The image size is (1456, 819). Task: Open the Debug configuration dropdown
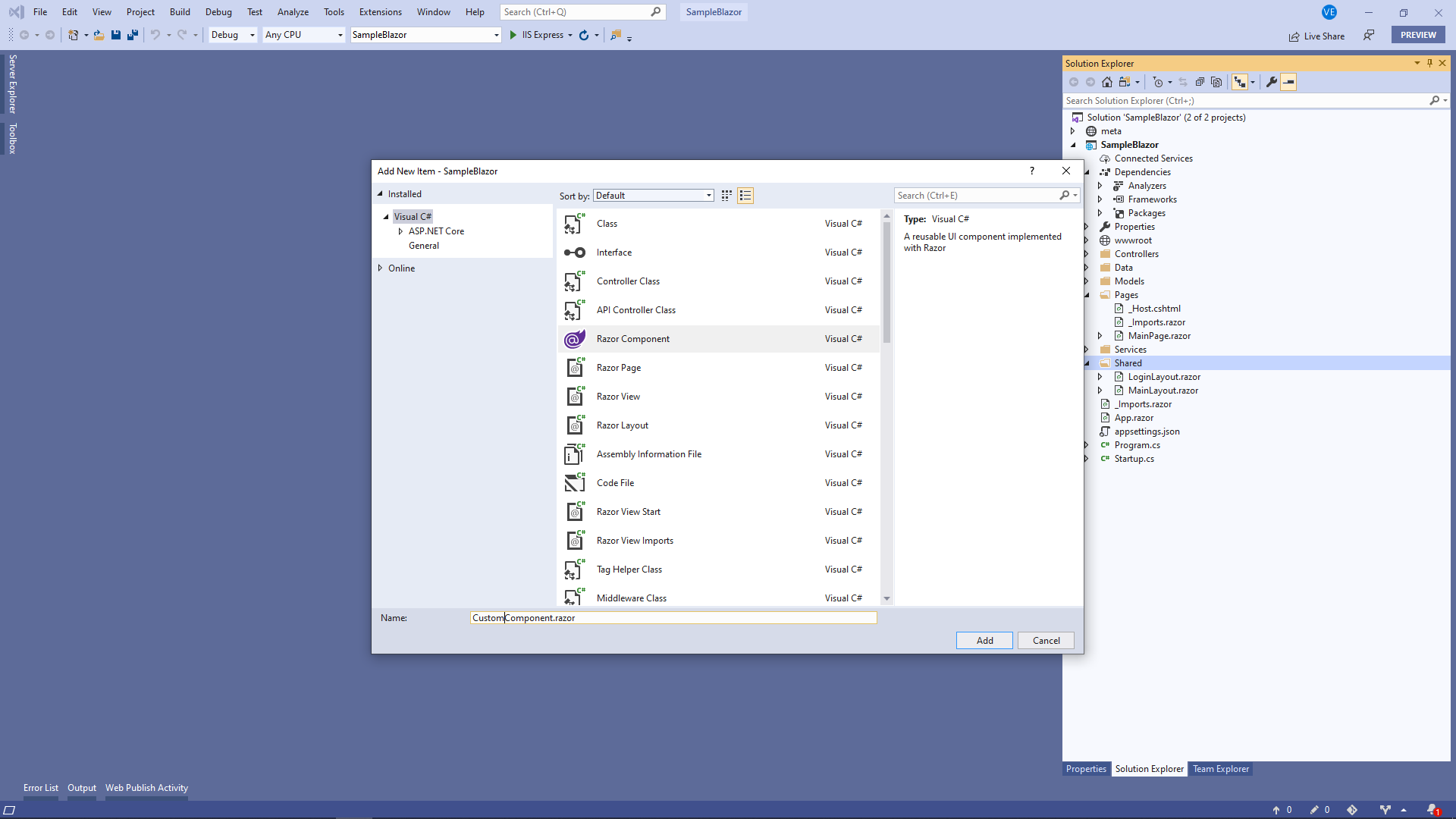tap(233, 35)
